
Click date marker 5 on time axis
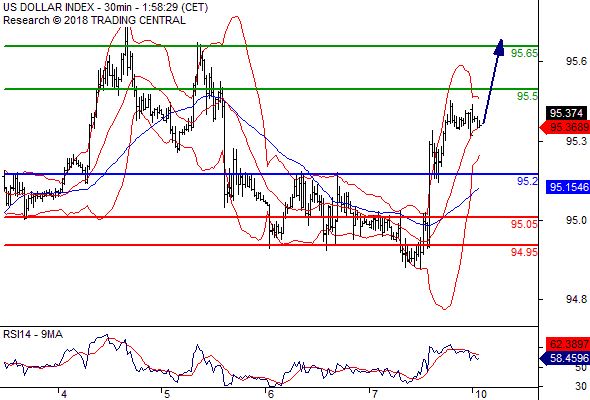(x=167, y=394)
